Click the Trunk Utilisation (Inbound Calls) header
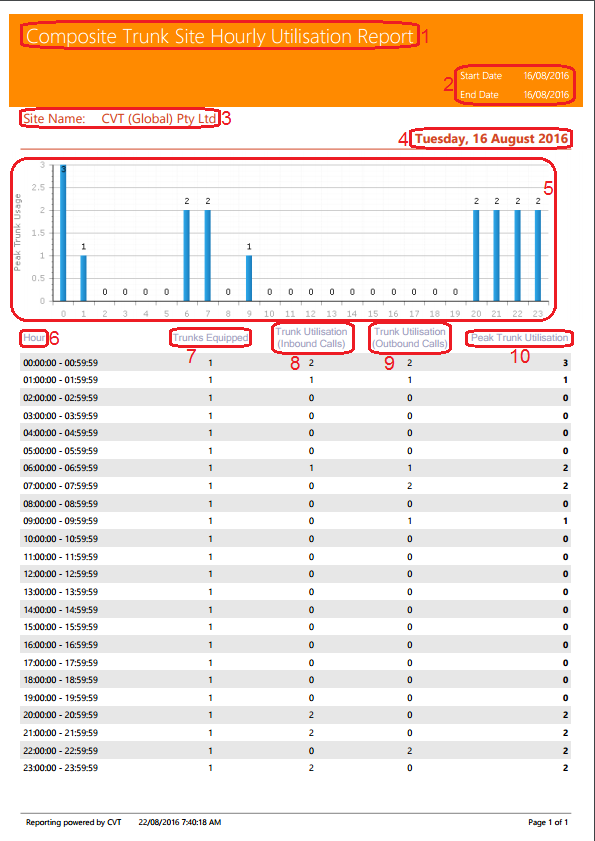The height and width of the screenshot is (841, 595). point(312,338)
